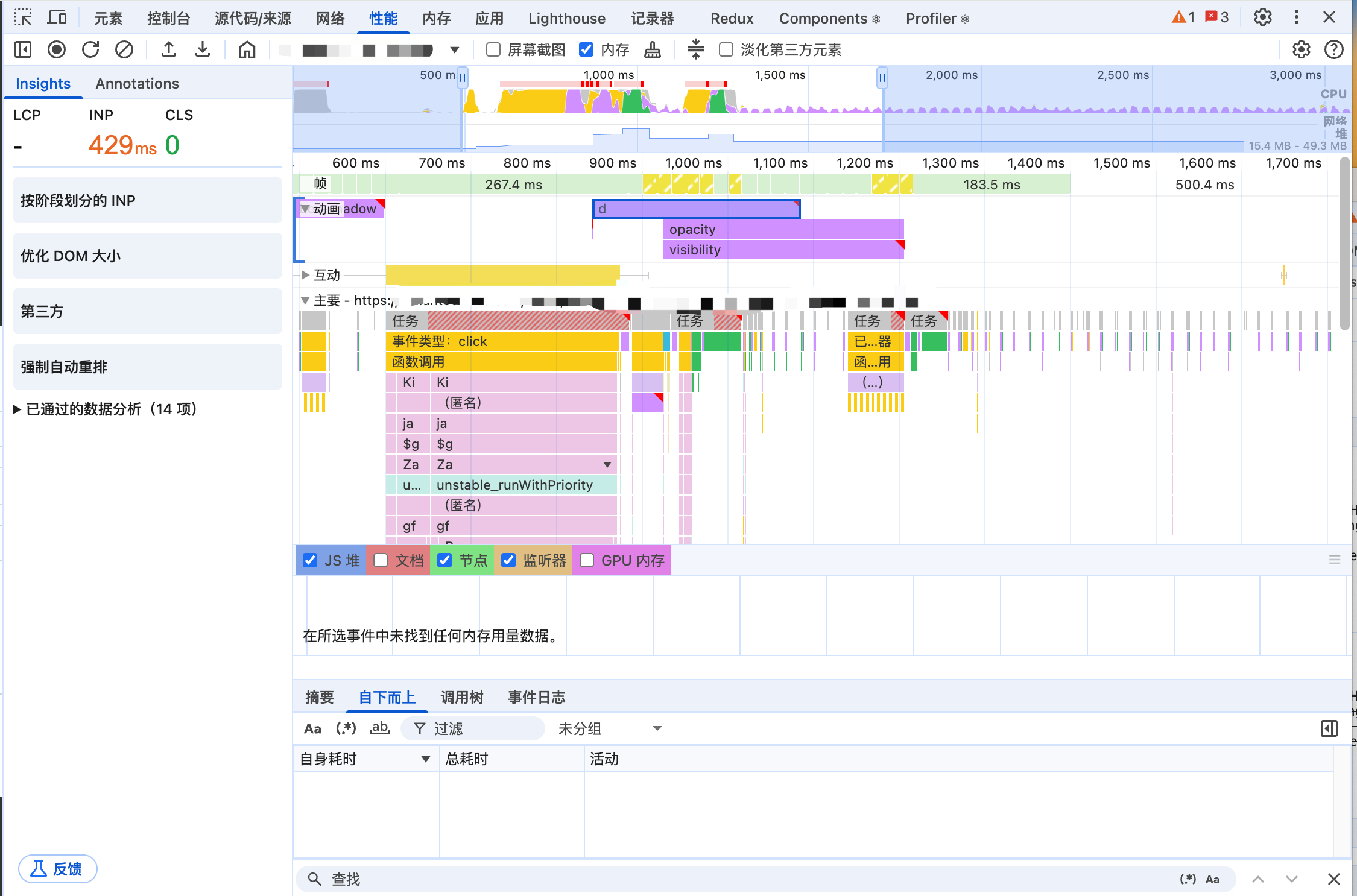The height and width of the screenshot is (896, 1357).
Task: Check the GPU 内存 checkbox
Action: click(587, 560)
